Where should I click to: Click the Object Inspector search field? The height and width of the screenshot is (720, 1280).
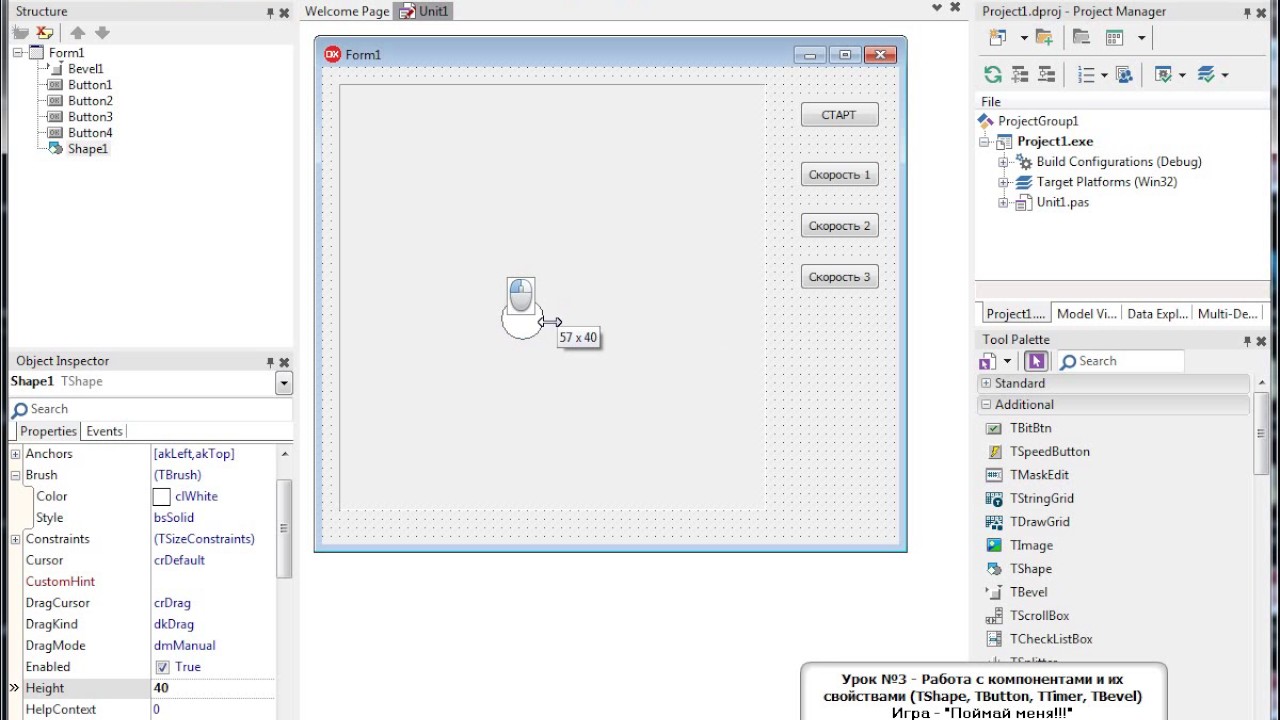click(151, 410)
